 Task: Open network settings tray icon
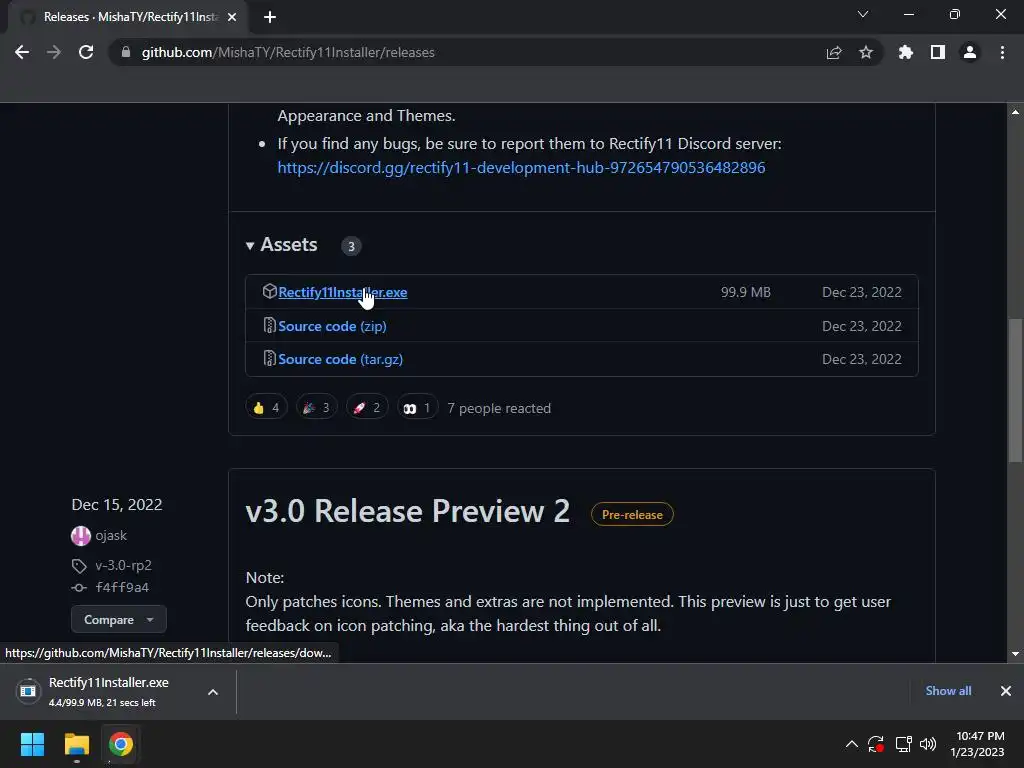coord(903,744)
